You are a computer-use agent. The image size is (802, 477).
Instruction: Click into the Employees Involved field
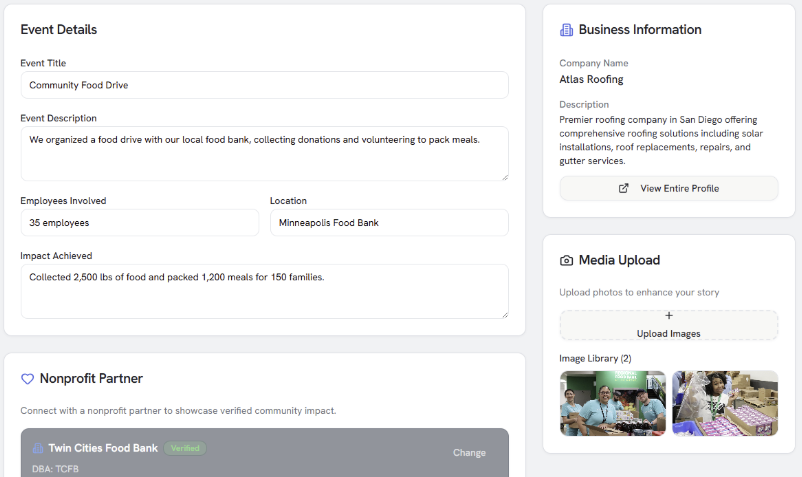click(x=139, y=222)
